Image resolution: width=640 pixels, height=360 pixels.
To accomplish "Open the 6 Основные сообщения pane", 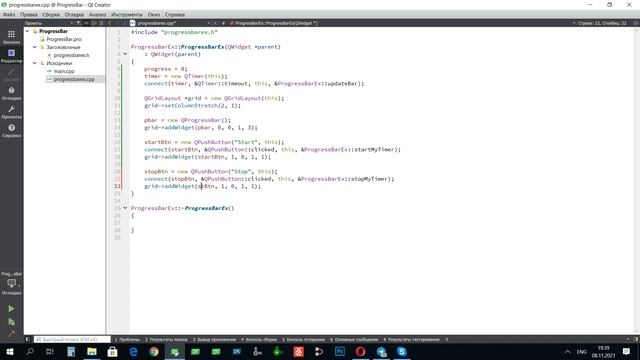I will tap(354, 339).
